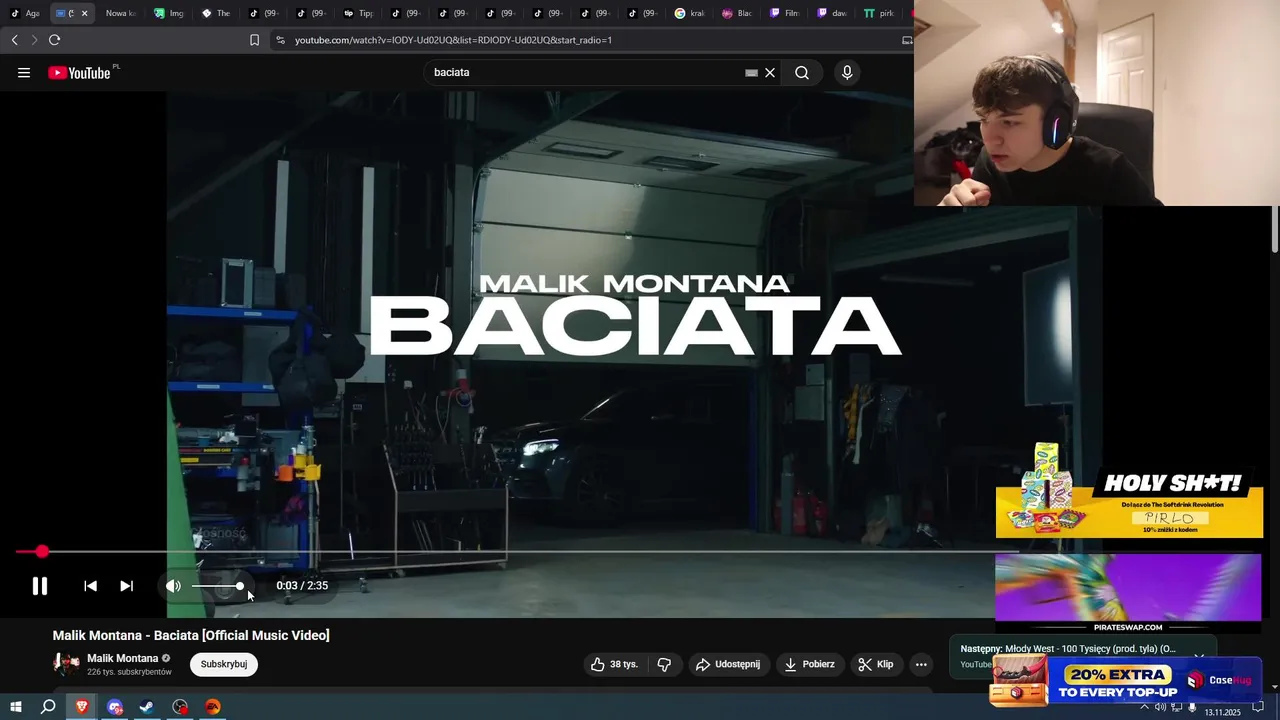Subscribe with the Subskrybuj button

224,664
